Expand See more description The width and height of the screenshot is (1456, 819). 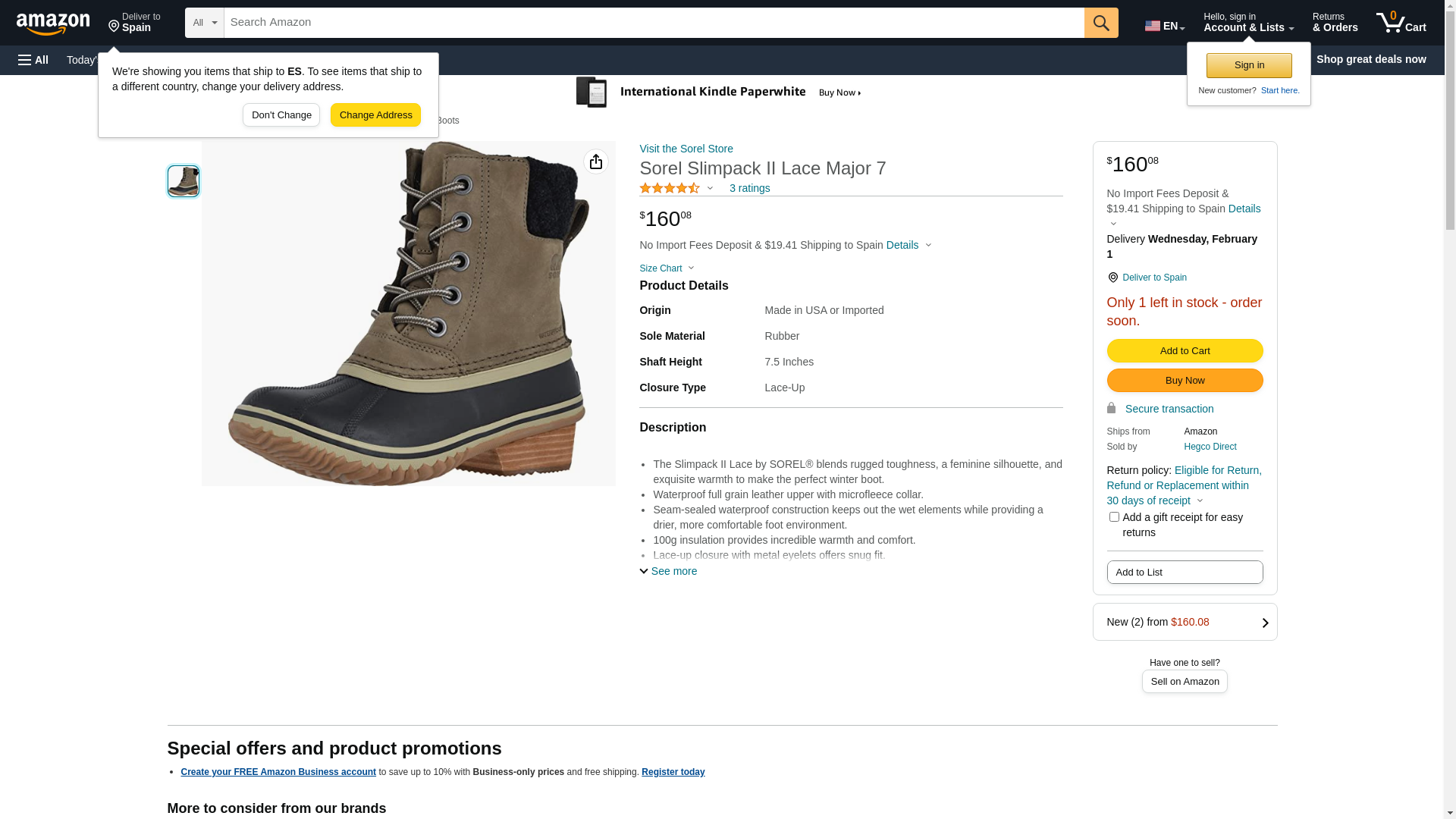point(668,571)
